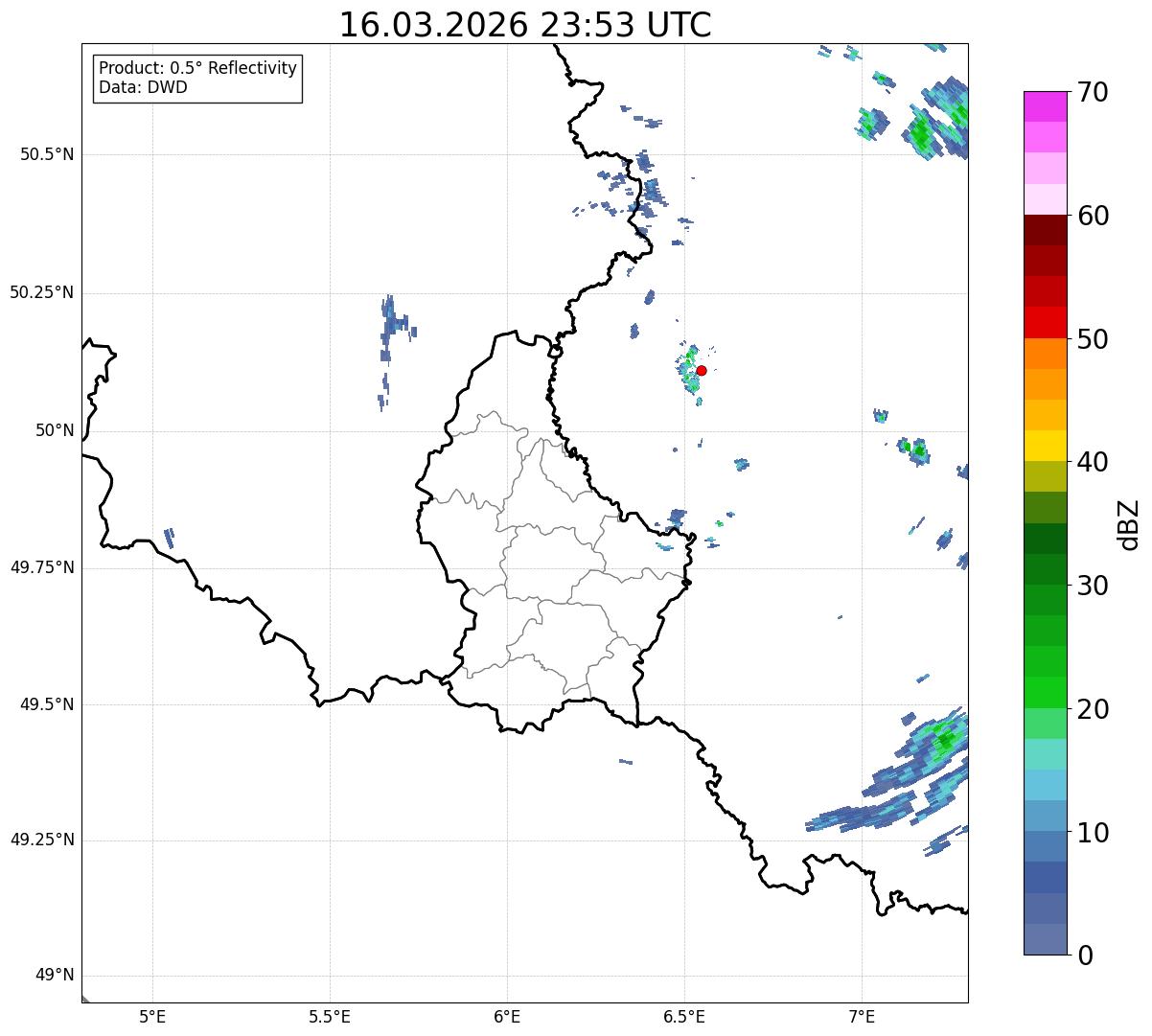Click the colorbar tick label 60
1152x1036 pixels.
coord(1093,216)
